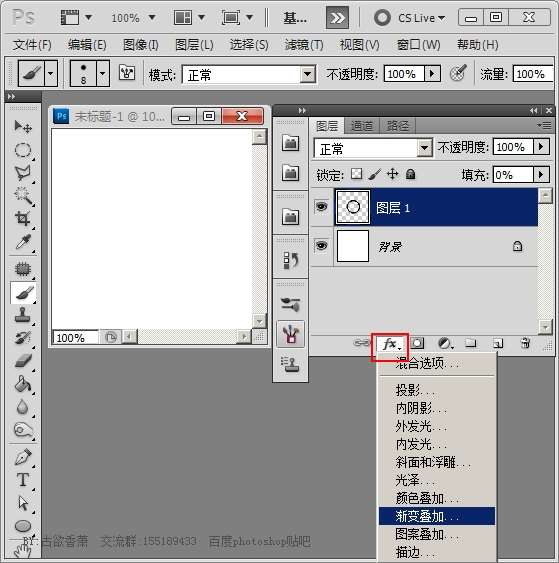Select the Magic Wand tool
Image resolution: width=559 pixels, height=563 pixels.
tap(23, 196)
